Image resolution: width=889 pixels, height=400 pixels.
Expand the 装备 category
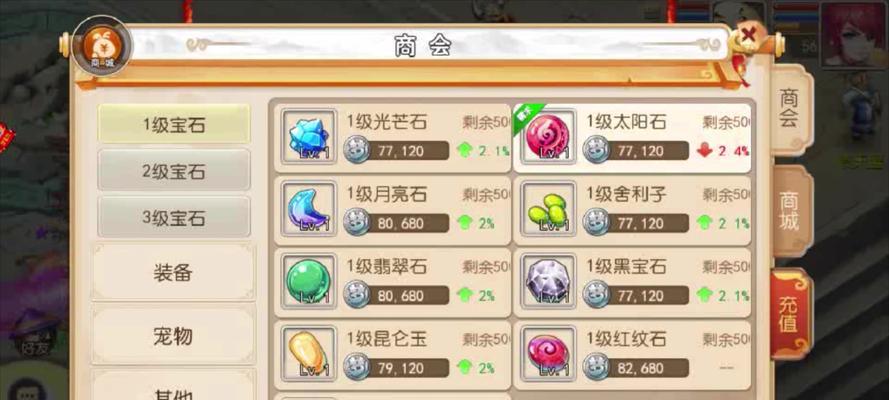click(173, 273)
